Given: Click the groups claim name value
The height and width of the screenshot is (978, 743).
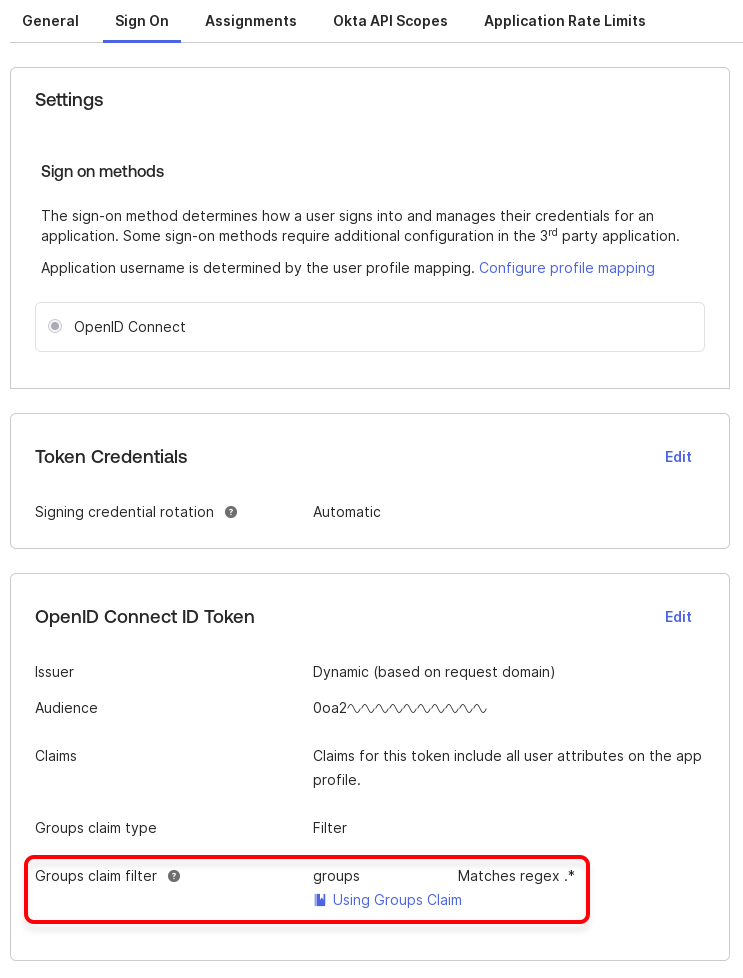Looking at the screenshot, I should (336, 876).
